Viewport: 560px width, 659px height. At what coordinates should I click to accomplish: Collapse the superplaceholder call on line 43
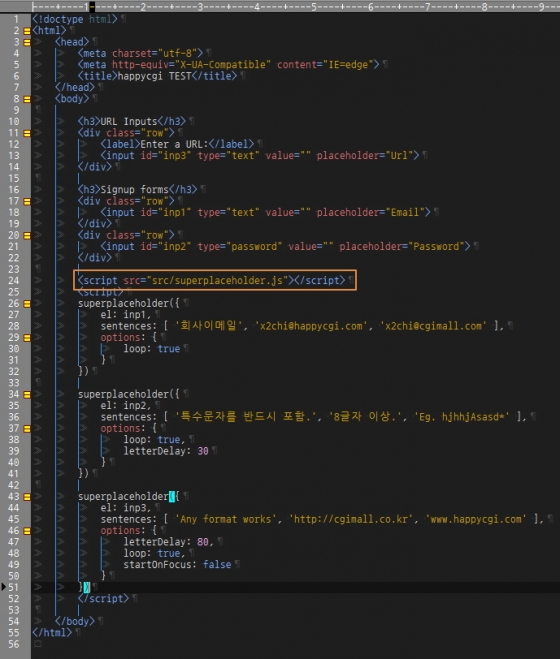point(26,497)
